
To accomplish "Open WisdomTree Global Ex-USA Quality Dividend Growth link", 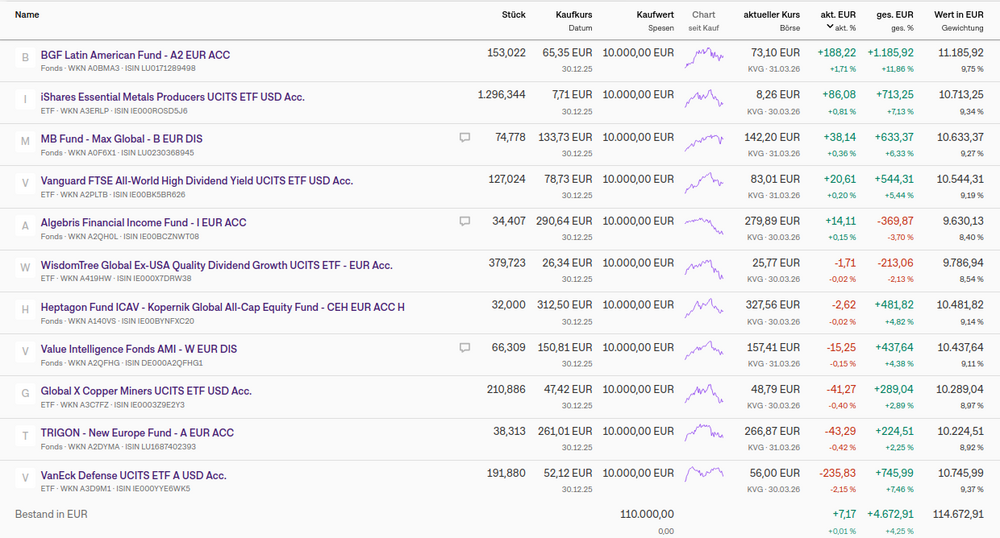I will coord(217,265).
